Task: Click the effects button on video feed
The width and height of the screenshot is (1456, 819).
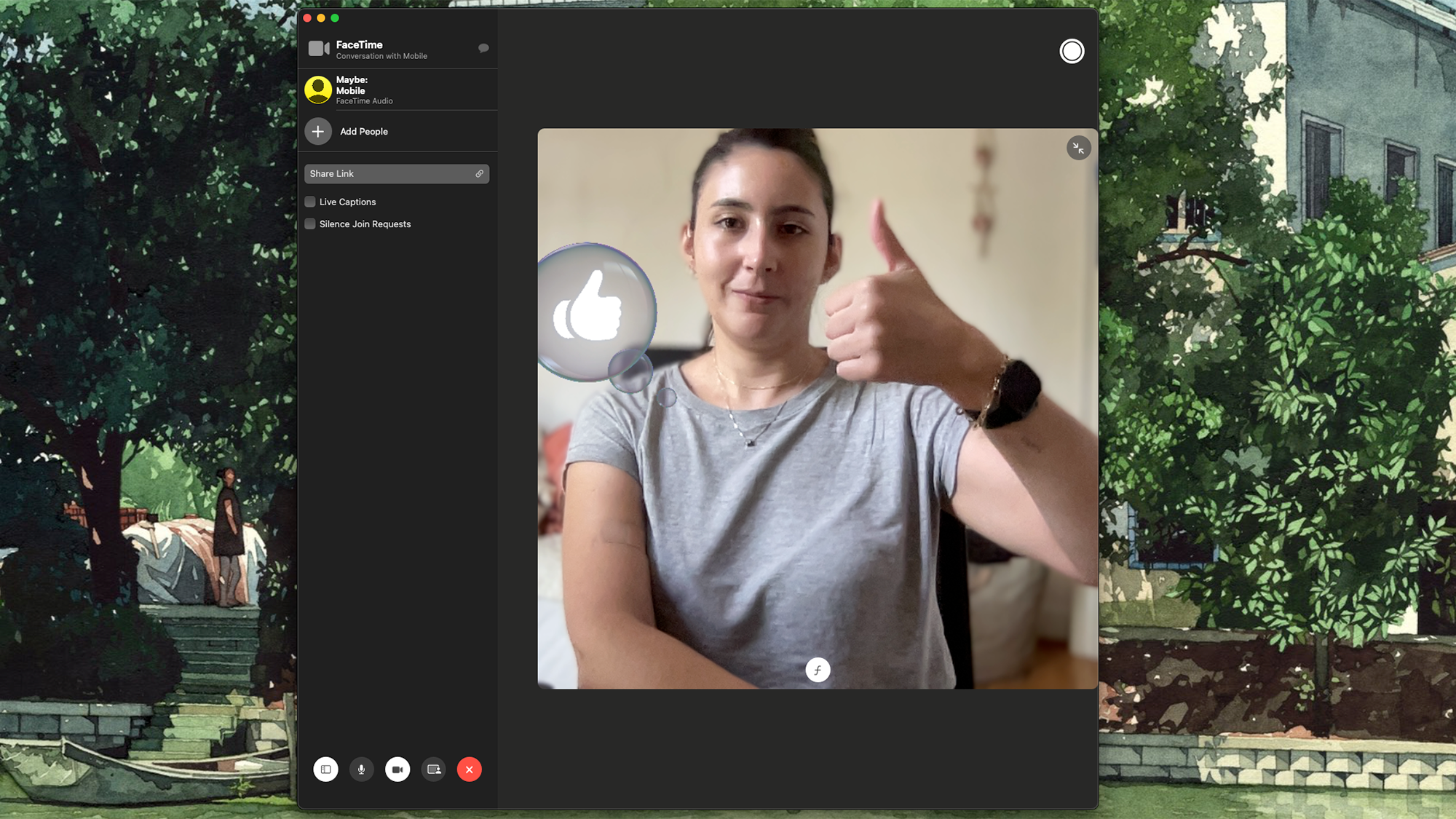Action: (817, 669)
